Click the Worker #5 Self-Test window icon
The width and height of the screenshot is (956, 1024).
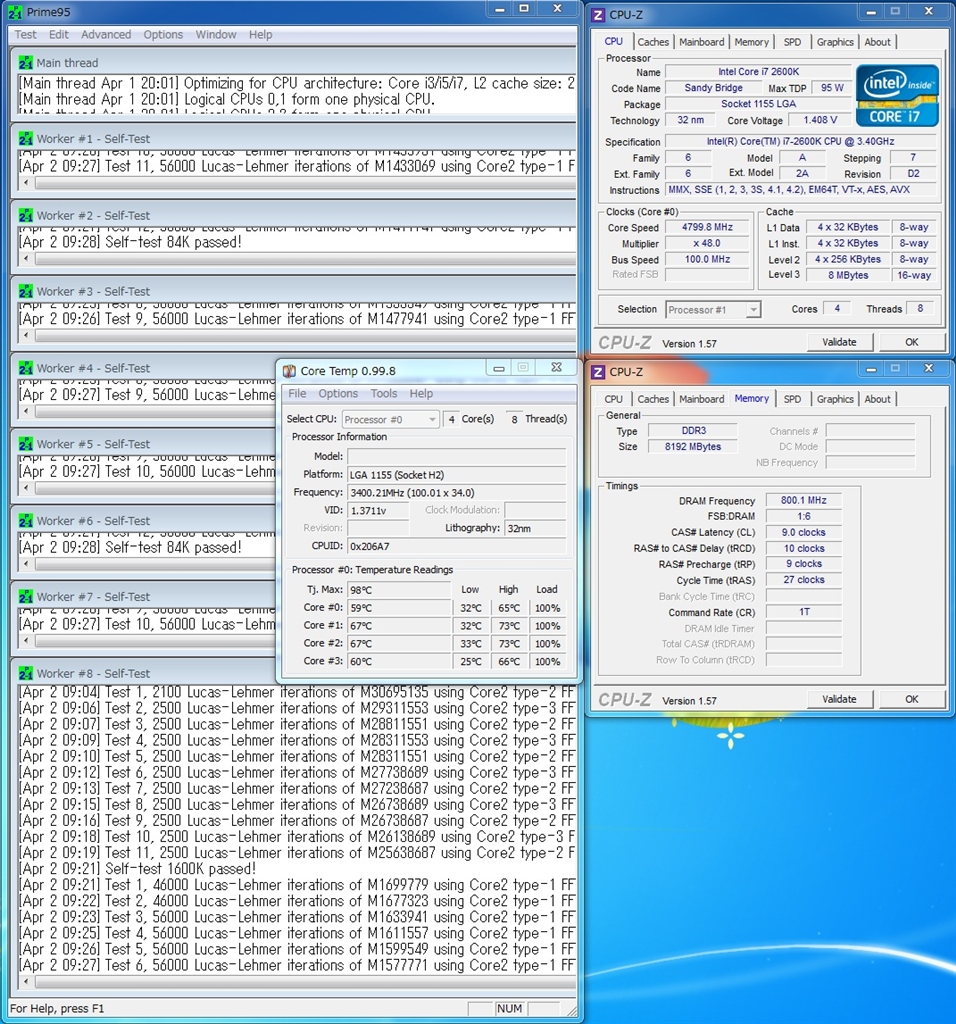(x=25, y=444)
